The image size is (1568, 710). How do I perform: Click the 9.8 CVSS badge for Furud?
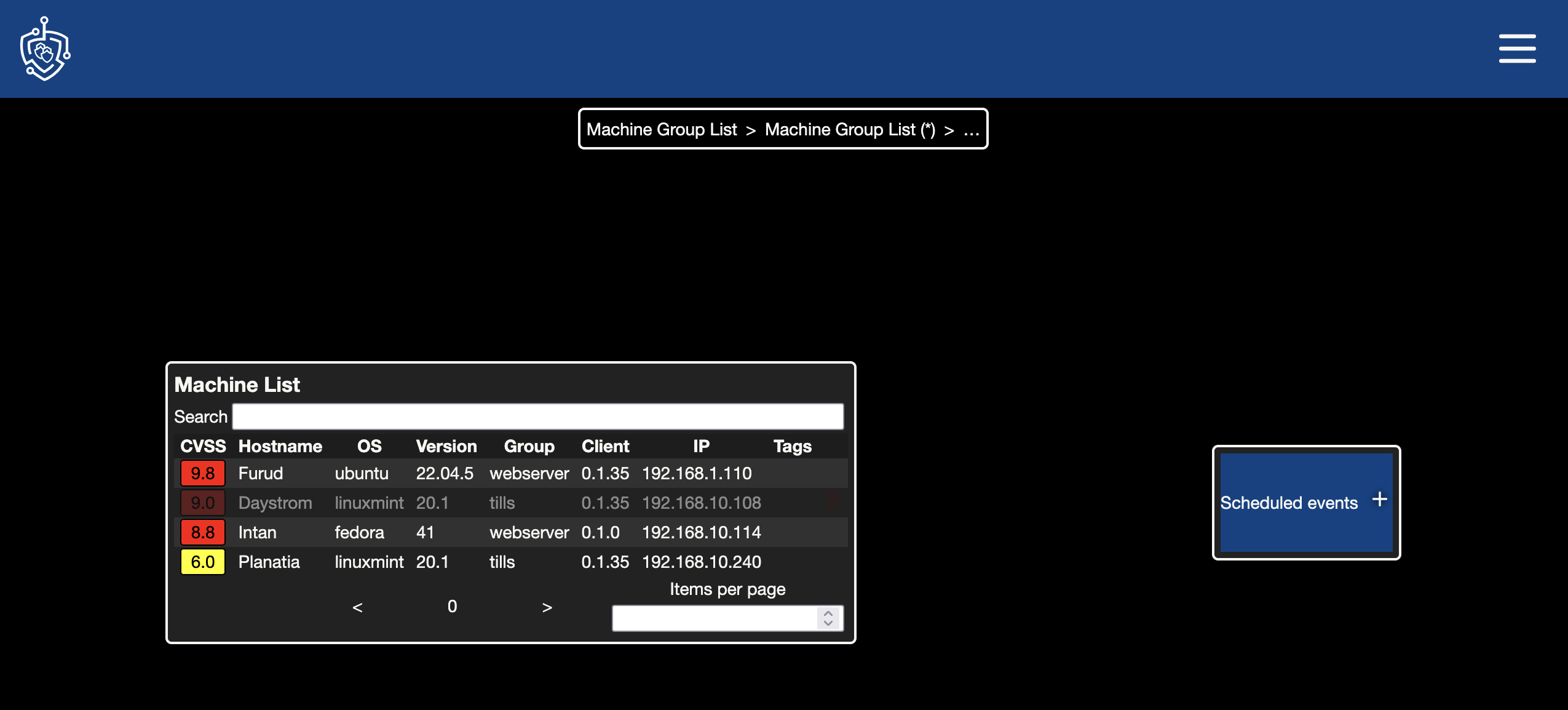[x=202, y=473]
